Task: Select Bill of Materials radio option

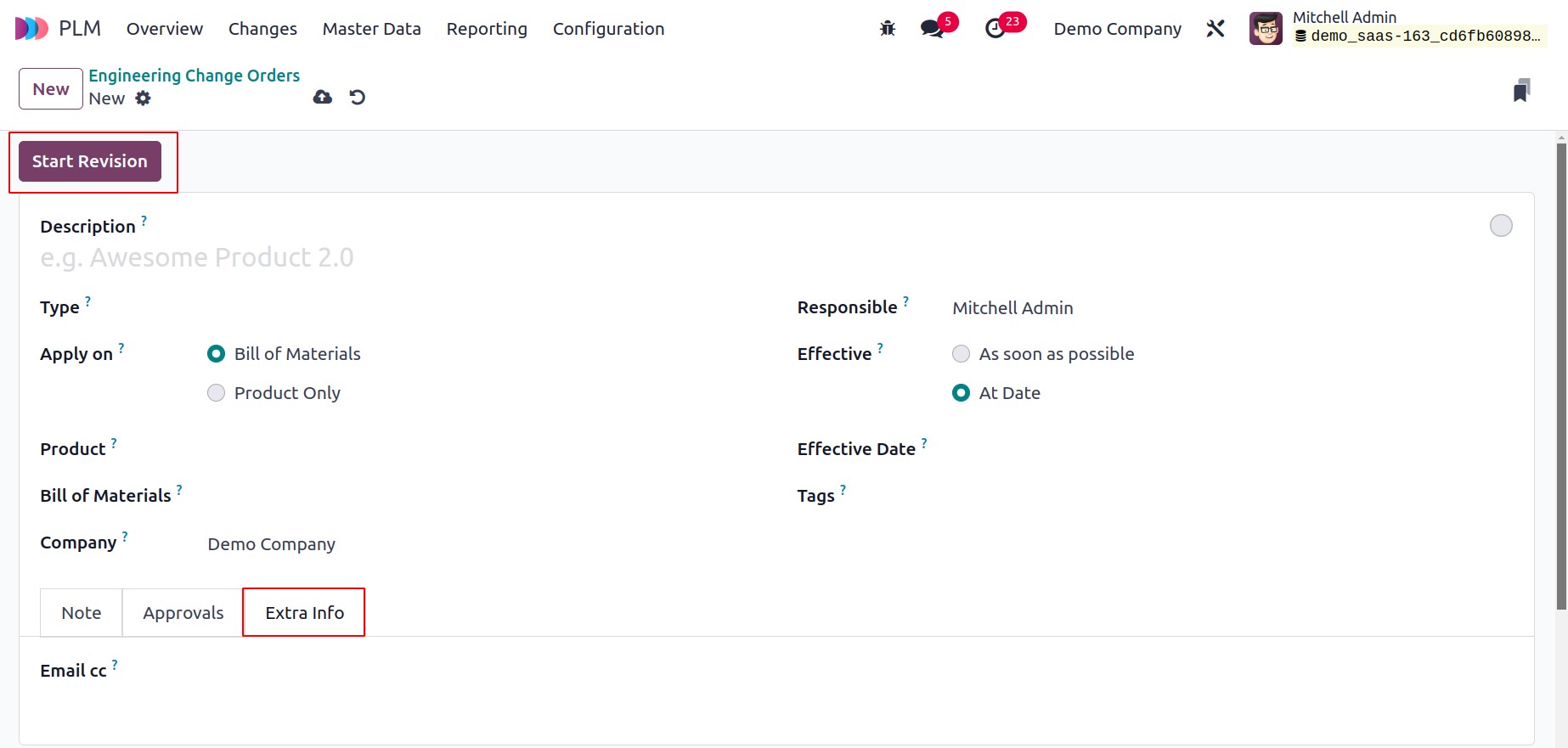Action: click(x=217, y=354)
